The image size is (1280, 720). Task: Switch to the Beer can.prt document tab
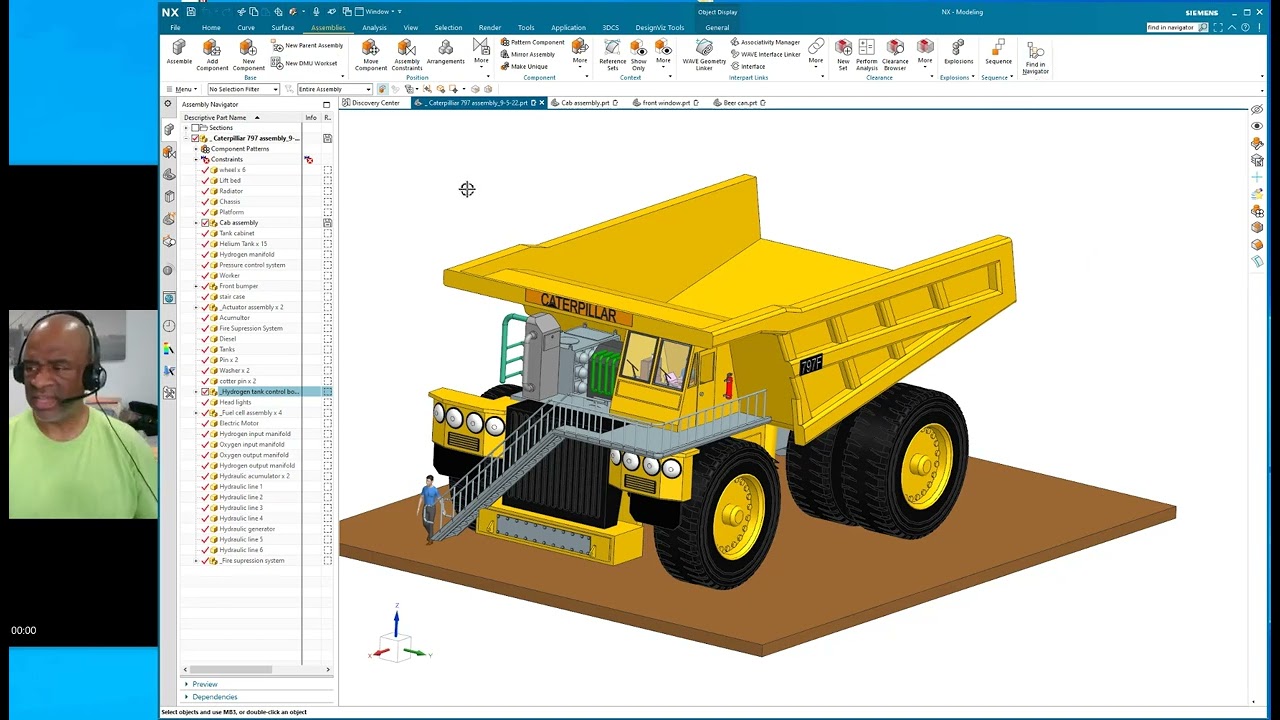[740, 103]
